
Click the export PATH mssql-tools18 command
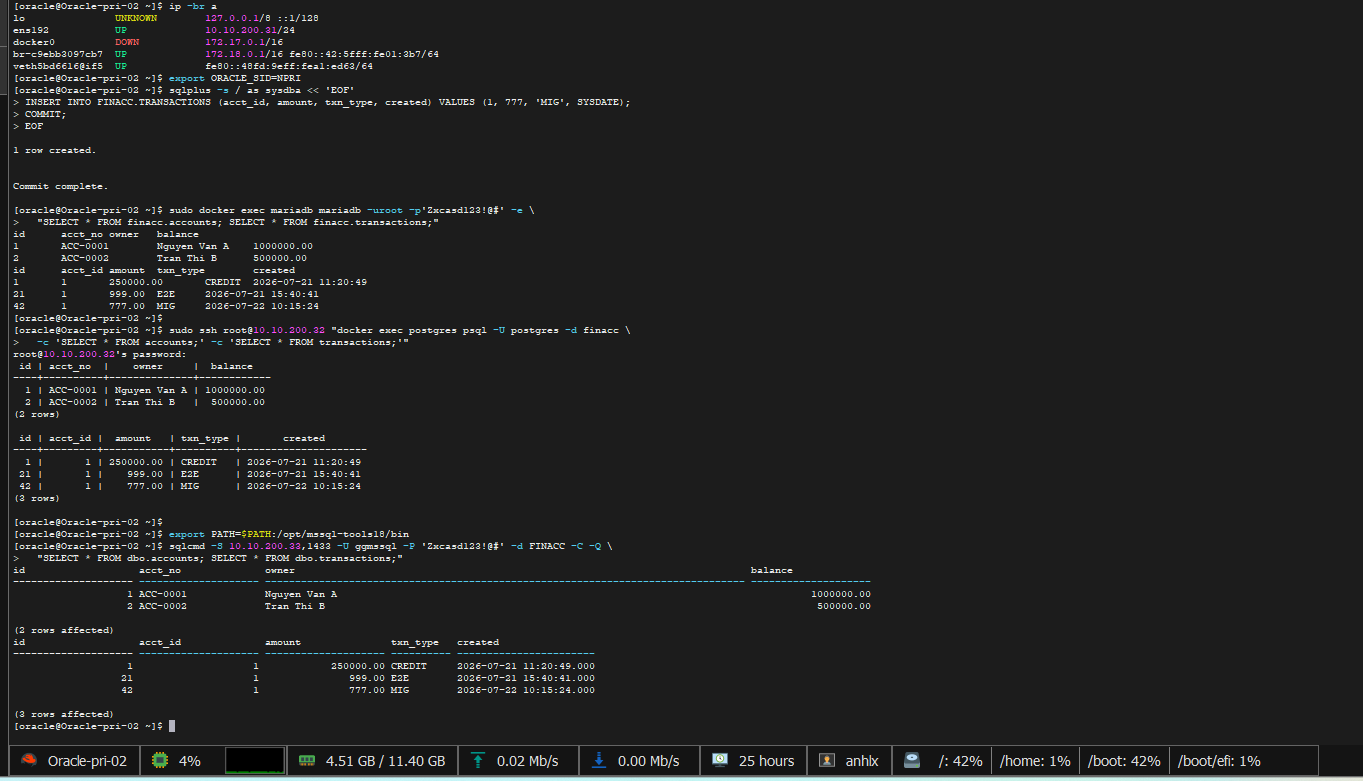tap(290, 534)
